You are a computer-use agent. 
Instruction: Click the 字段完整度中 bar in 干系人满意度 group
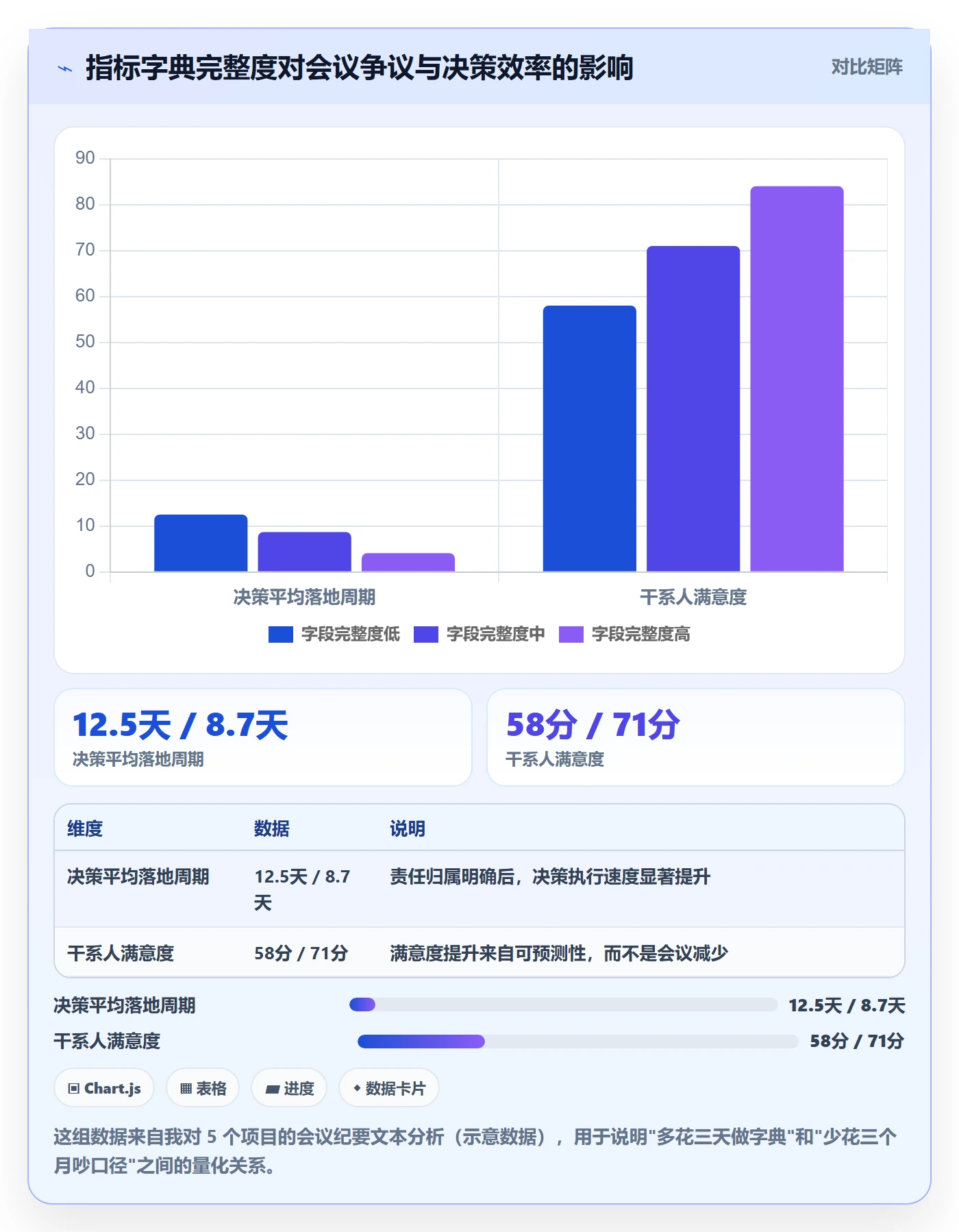coord(693,408)
